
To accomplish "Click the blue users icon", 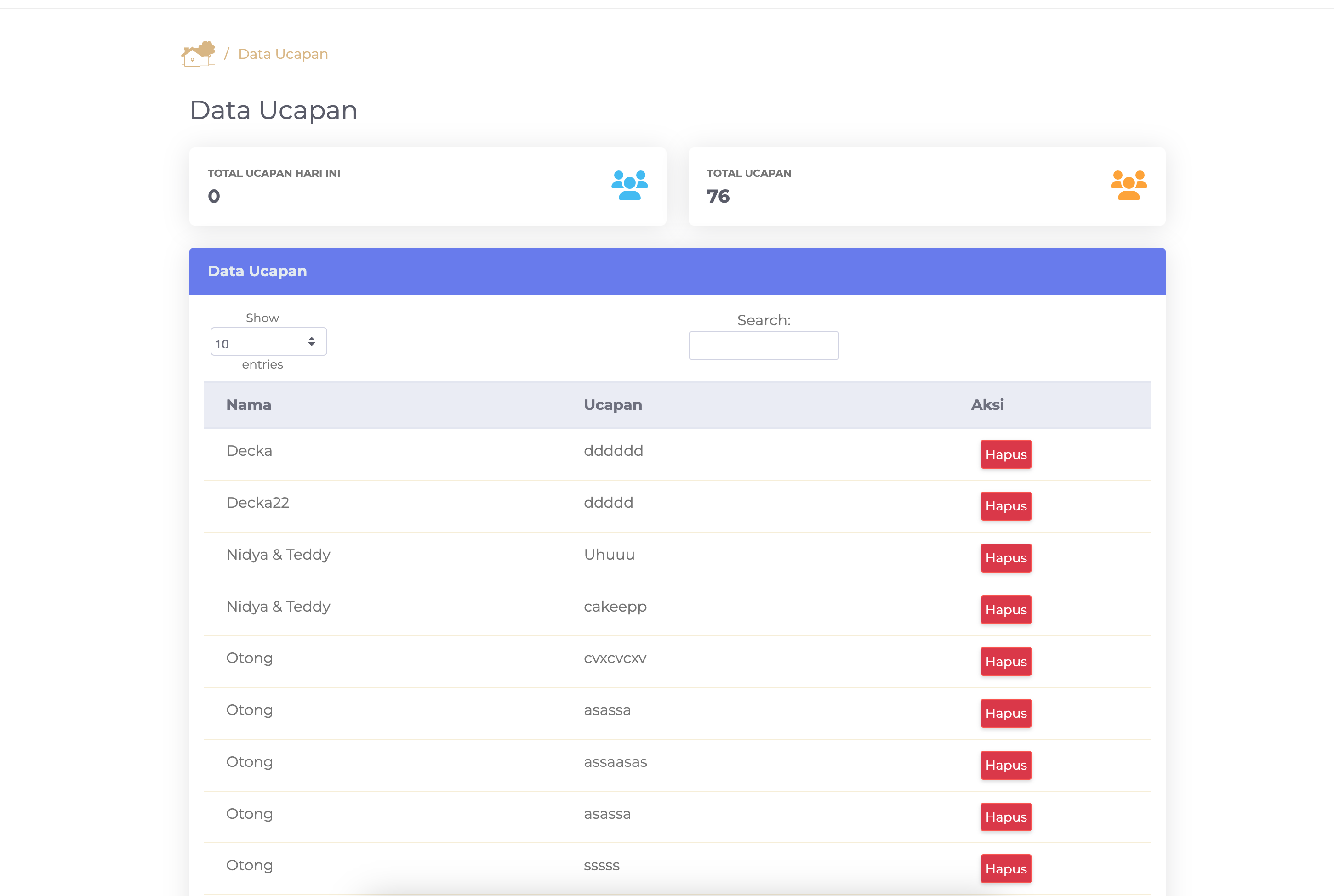I will pyautogui.click(x=629, y=185).
